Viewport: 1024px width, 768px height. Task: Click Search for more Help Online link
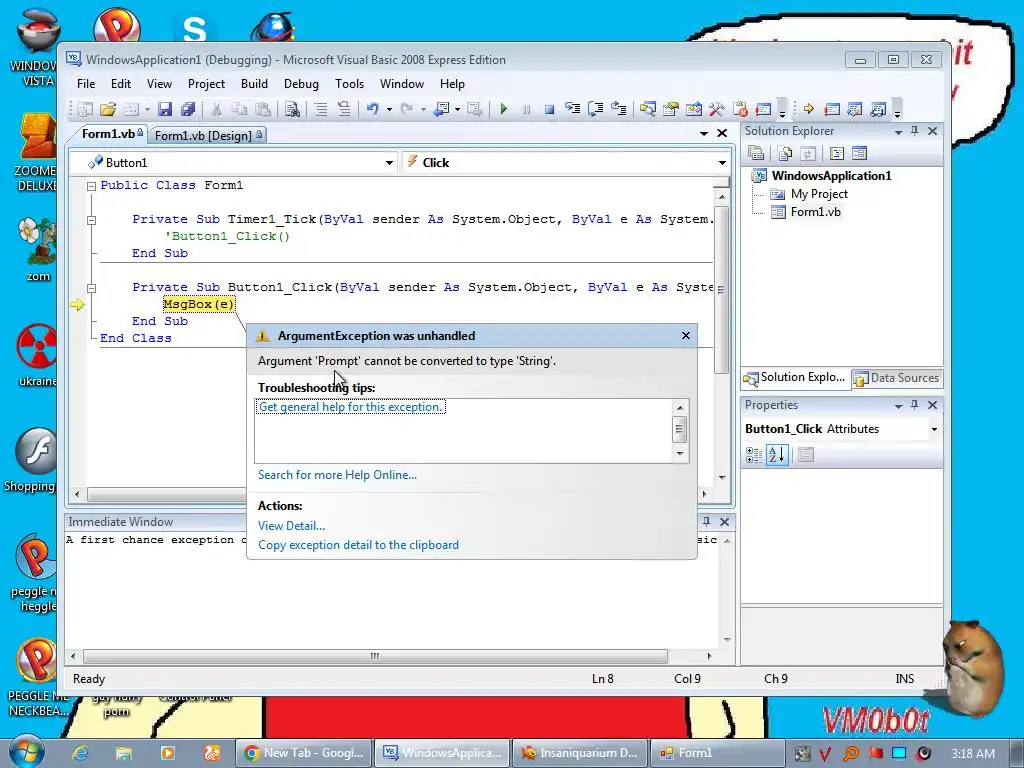337,475
